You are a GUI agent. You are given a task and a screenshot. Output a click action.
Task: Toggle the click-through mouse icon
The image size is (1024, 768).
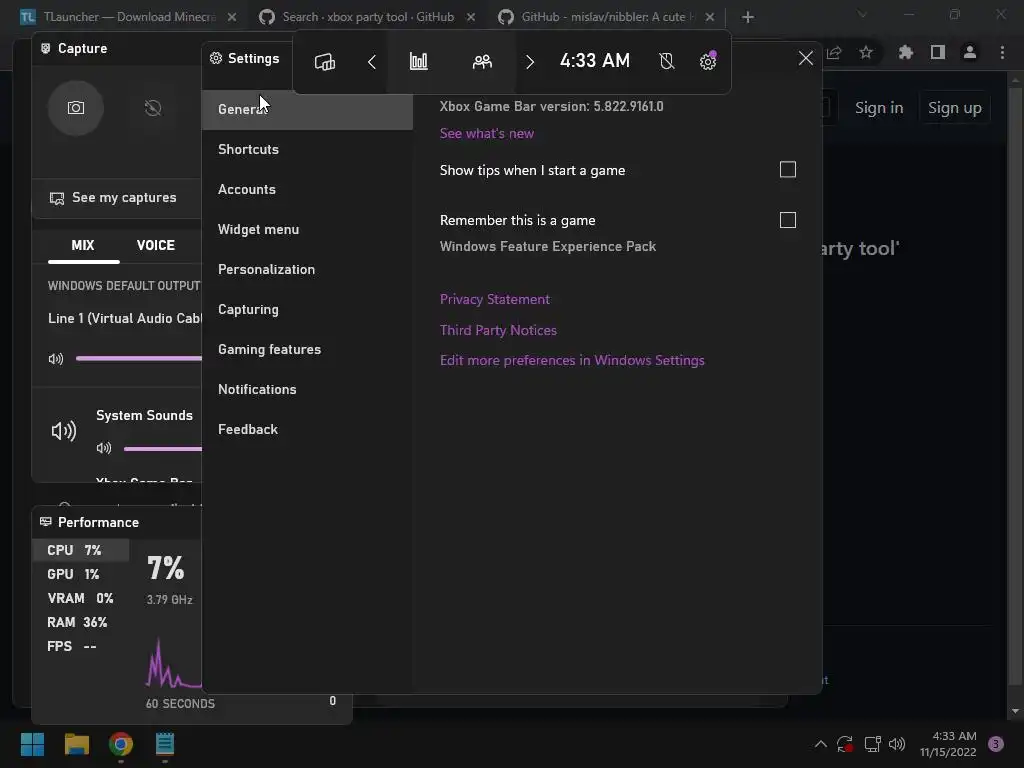point(666,61)
